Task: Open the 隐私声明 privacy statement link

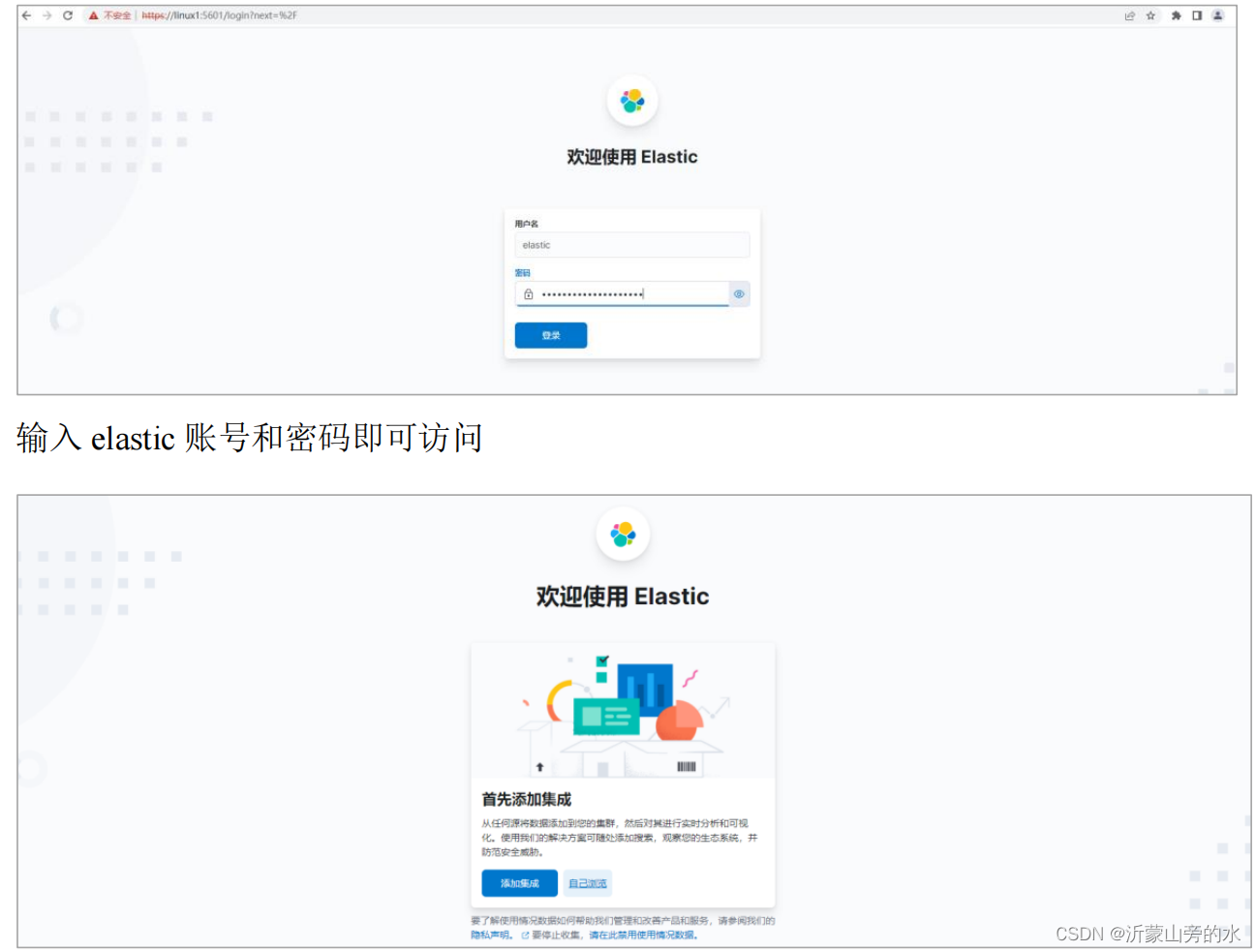Action: [491, 935]
